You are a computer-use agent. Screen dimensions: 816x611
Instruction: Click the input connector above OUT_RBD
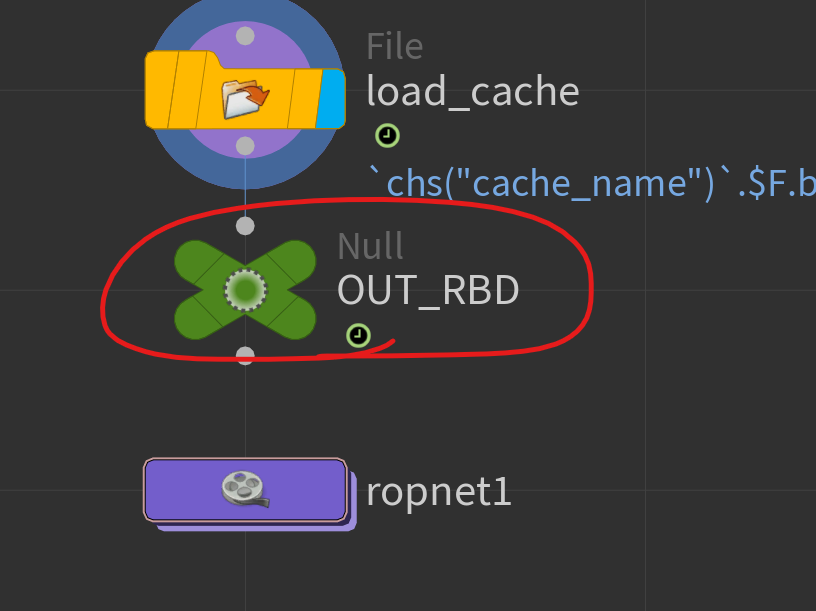click(x=245, y=226)
